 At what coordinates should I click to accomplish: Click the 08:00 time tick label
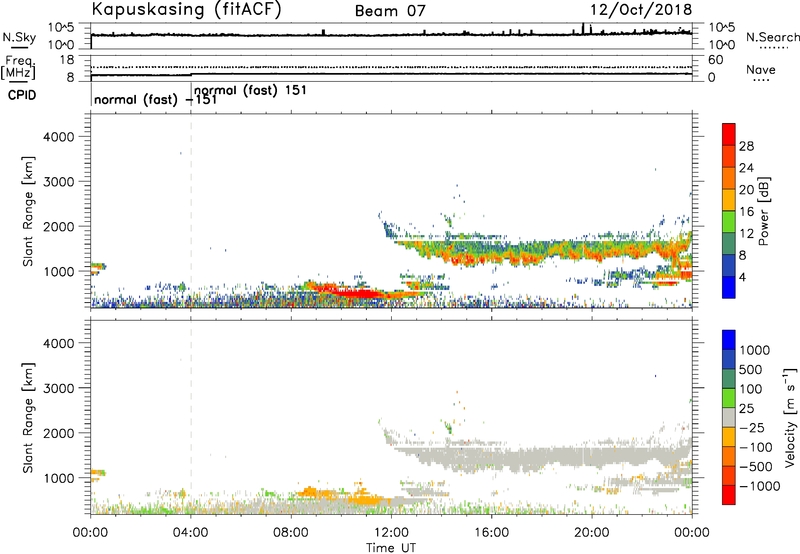click(x=291, y=533)
